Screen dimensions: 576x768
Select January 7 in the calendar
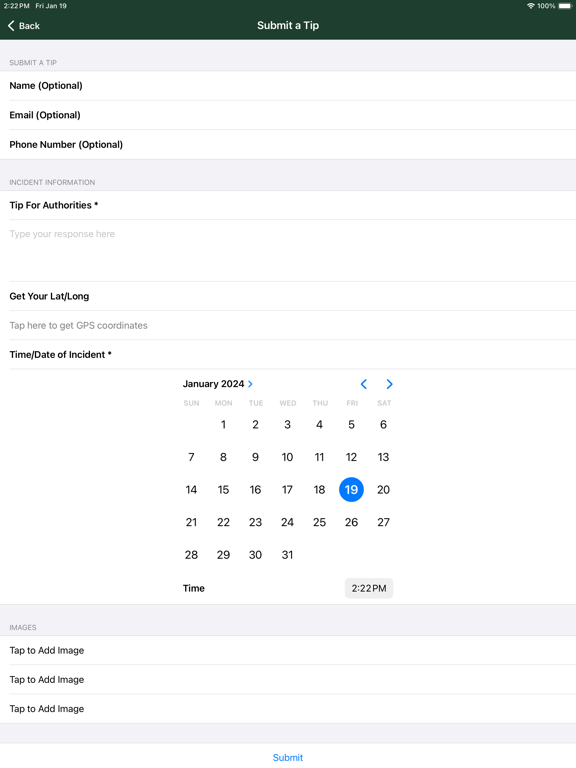coord(192,457)
